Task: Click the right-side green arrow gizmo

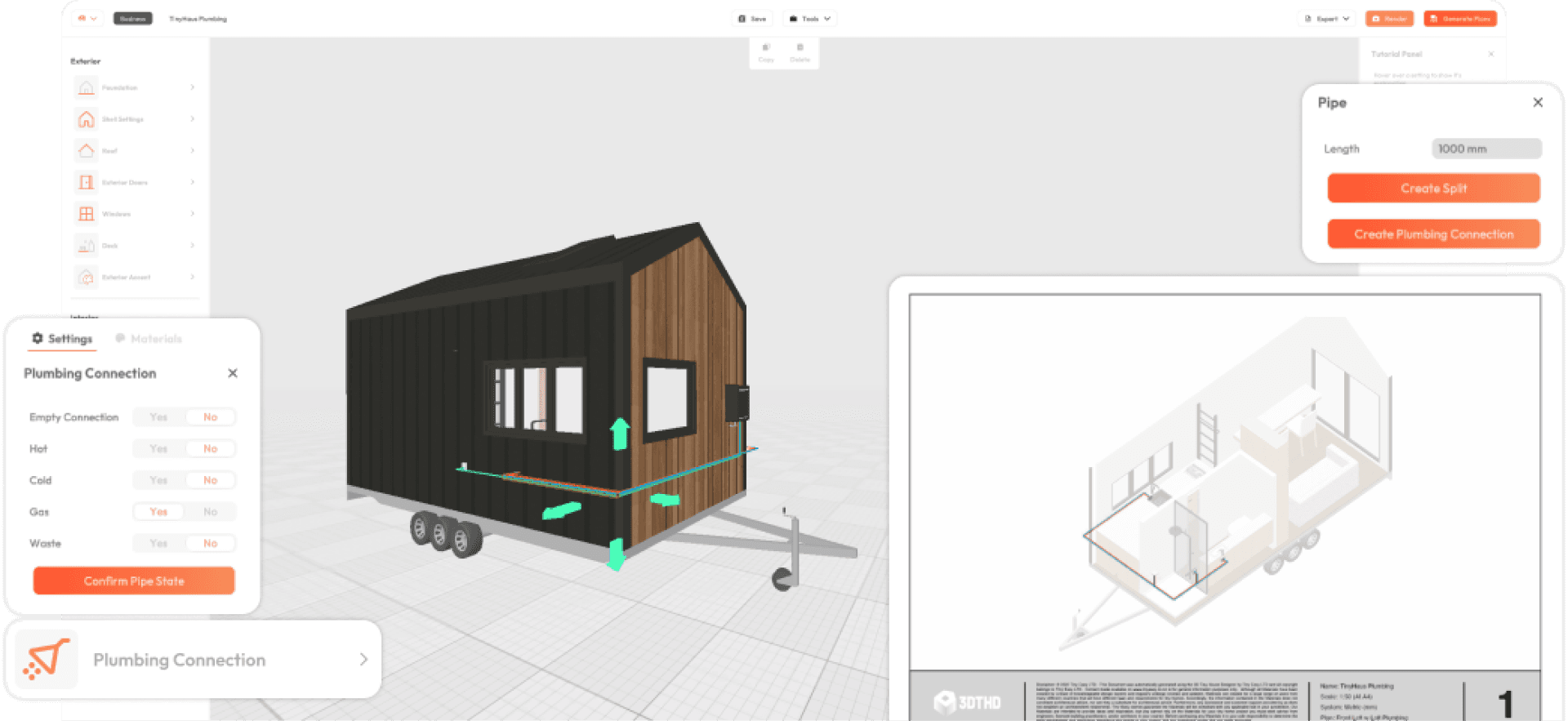Action: click(665, 499)
